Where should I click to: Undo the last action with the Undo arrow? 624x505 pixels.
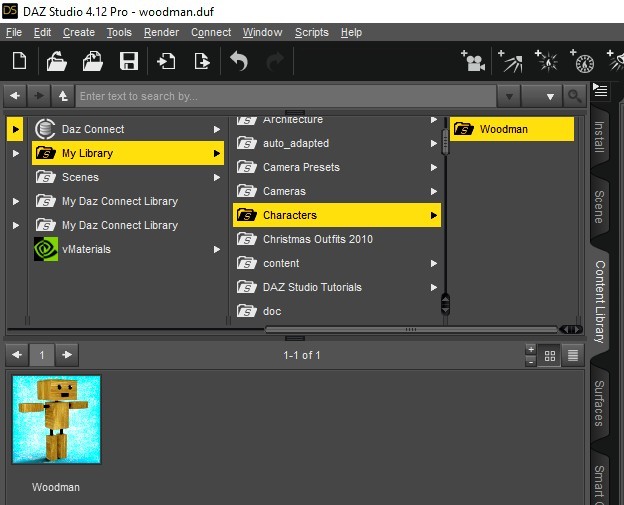(x=239, y=61)
